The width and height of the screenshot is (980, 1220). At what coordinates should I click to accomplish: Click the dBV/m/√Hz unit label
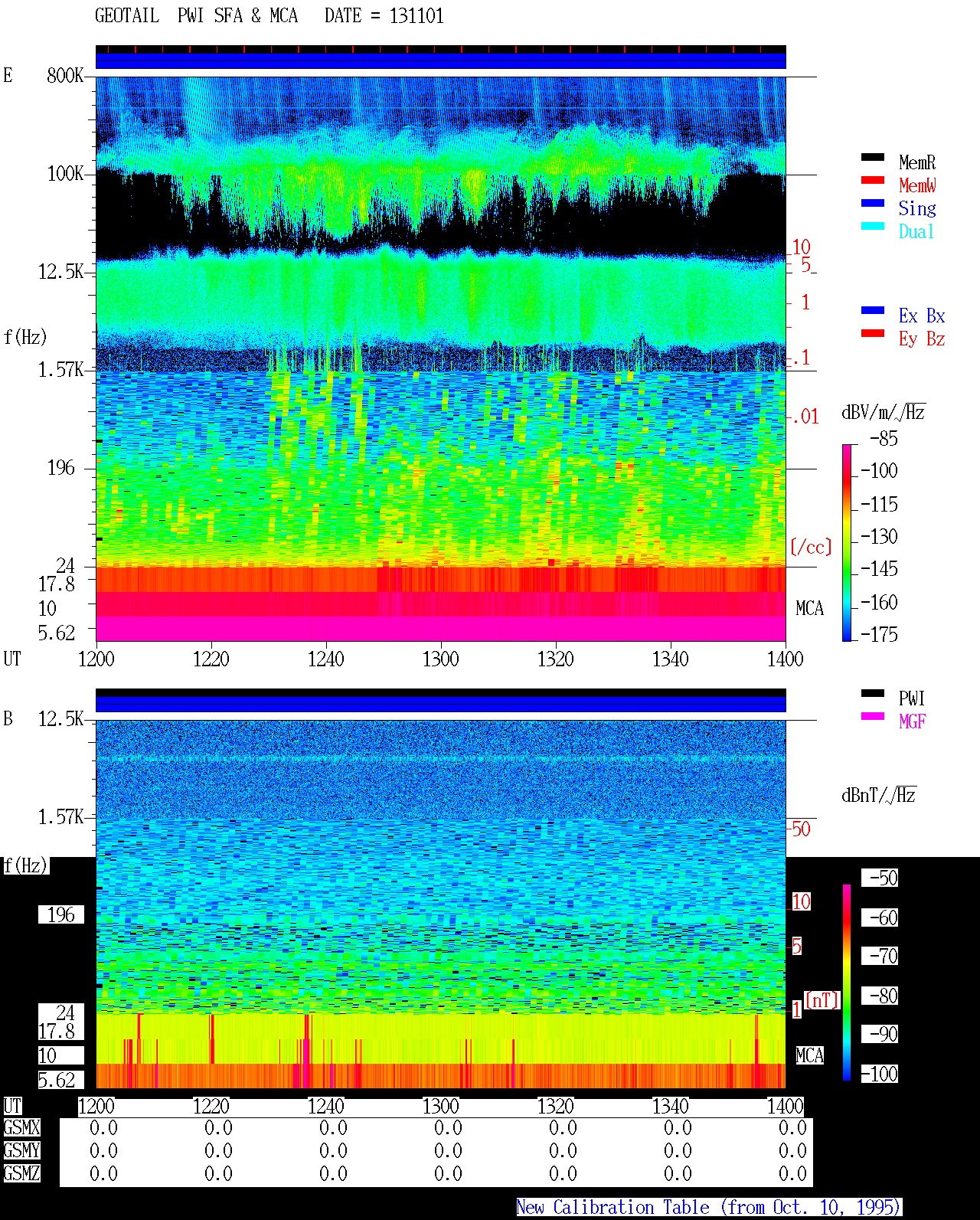pos(884,412)
